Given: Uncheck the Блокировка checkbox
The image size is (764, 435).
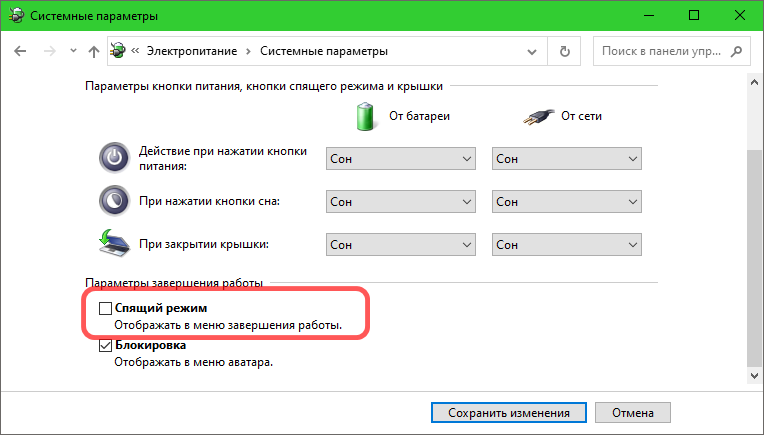Looking at the screenshot, I should [105, 346].
